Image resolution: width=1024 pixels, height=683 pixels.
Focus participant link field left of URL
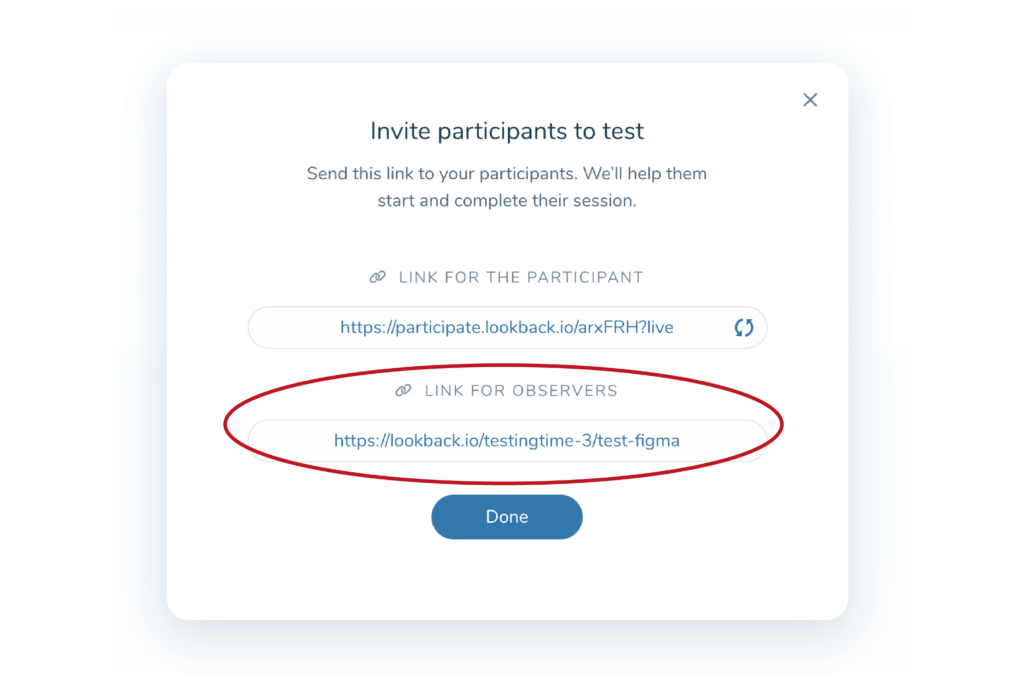click(294, 327)
